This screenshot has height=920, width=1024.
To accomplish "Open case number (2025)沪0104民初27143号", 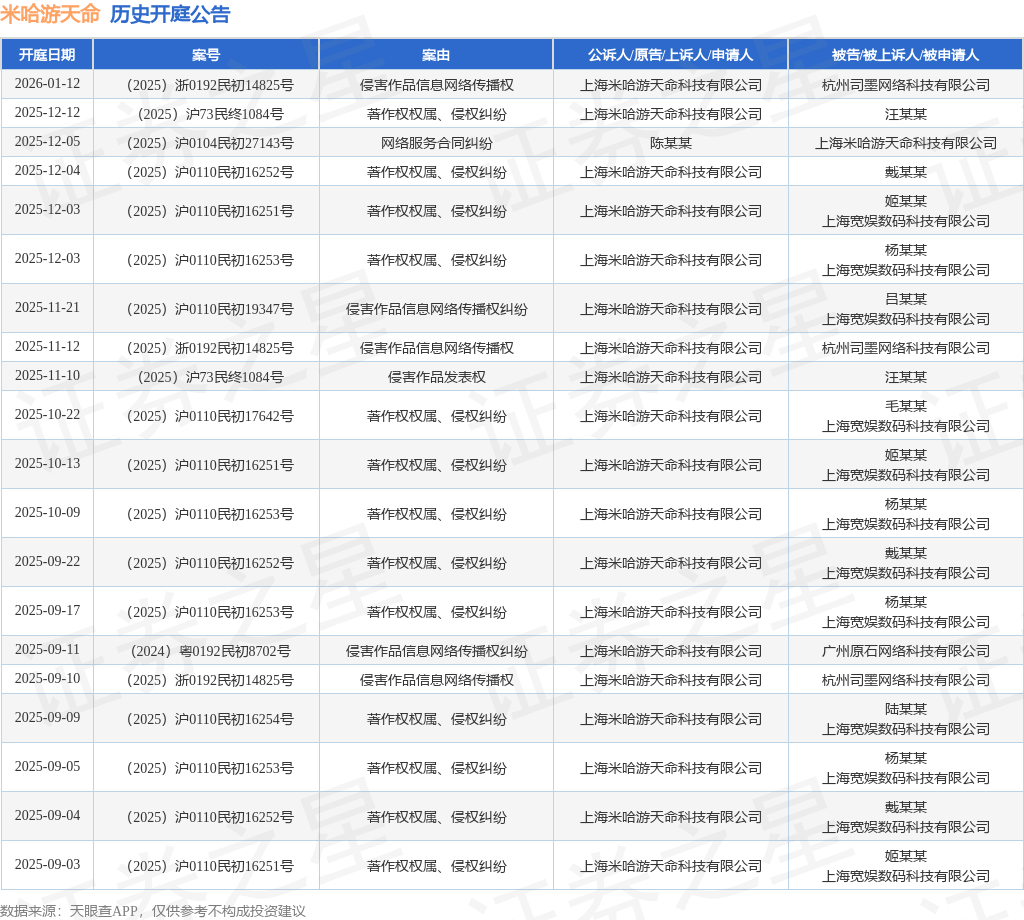I will coord(206,143).
